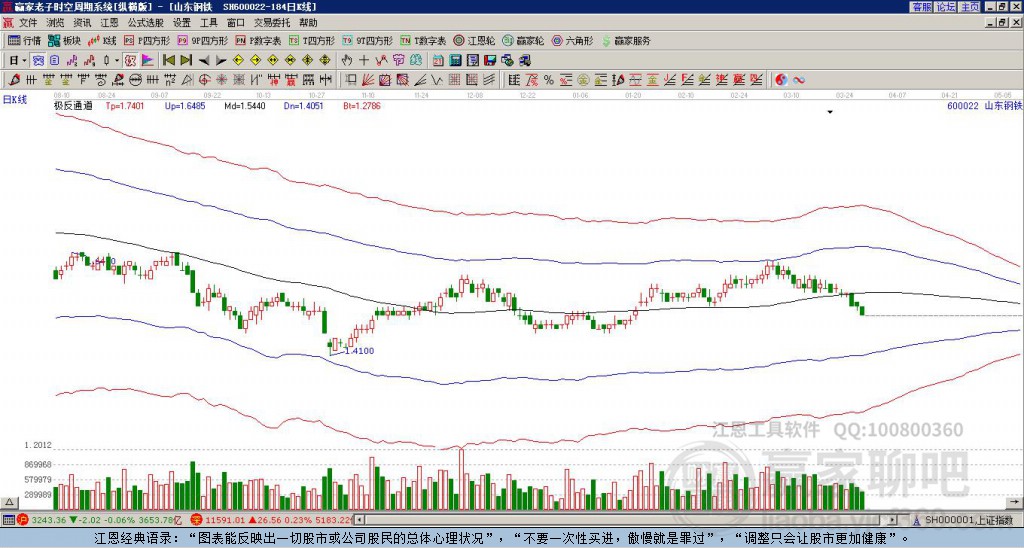
Task: Open the 江恩轮 Gann wheel
Action: (474, 40)
